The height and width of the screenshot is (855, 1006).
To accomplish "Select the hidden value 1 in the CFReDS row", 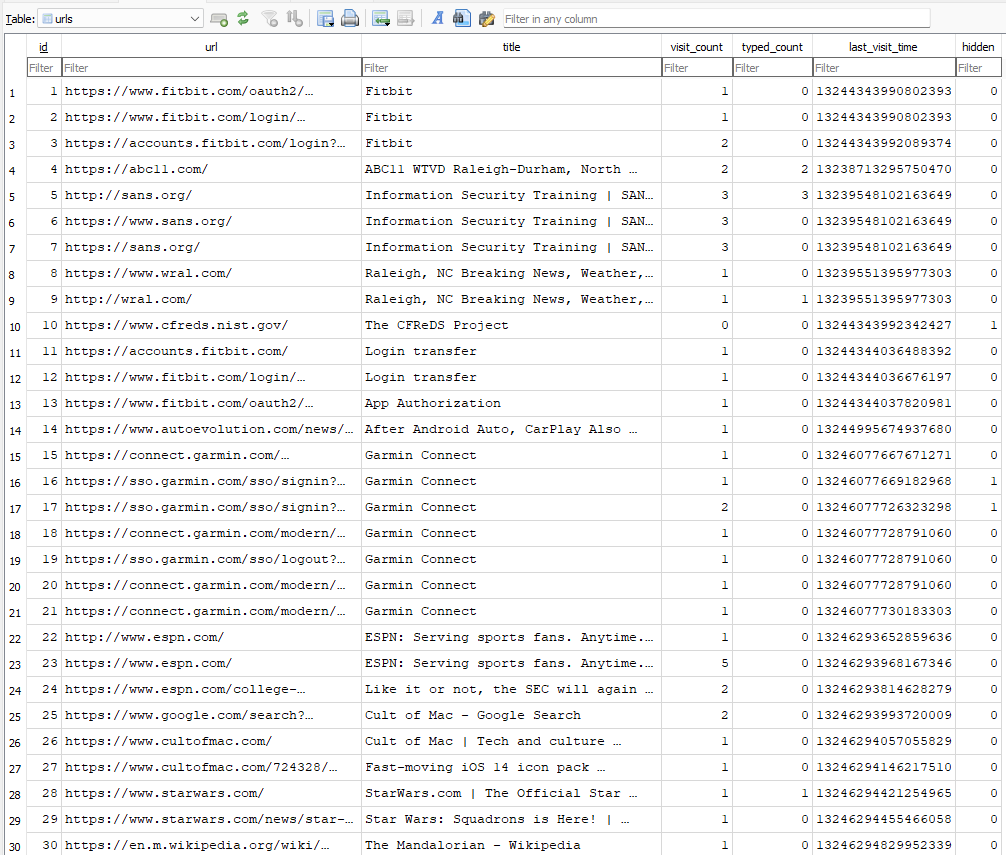I will (x=978, y=325).
